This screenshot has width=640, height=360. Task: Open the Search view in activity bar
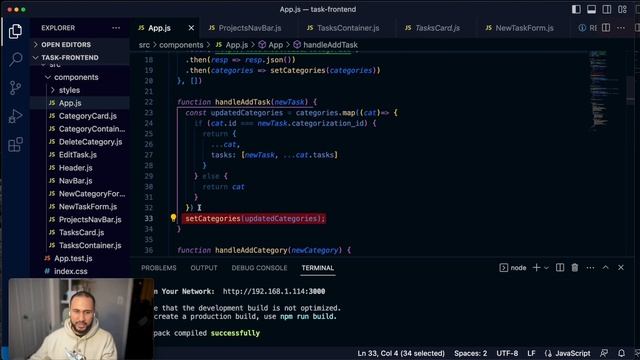(x=15, y=59)
